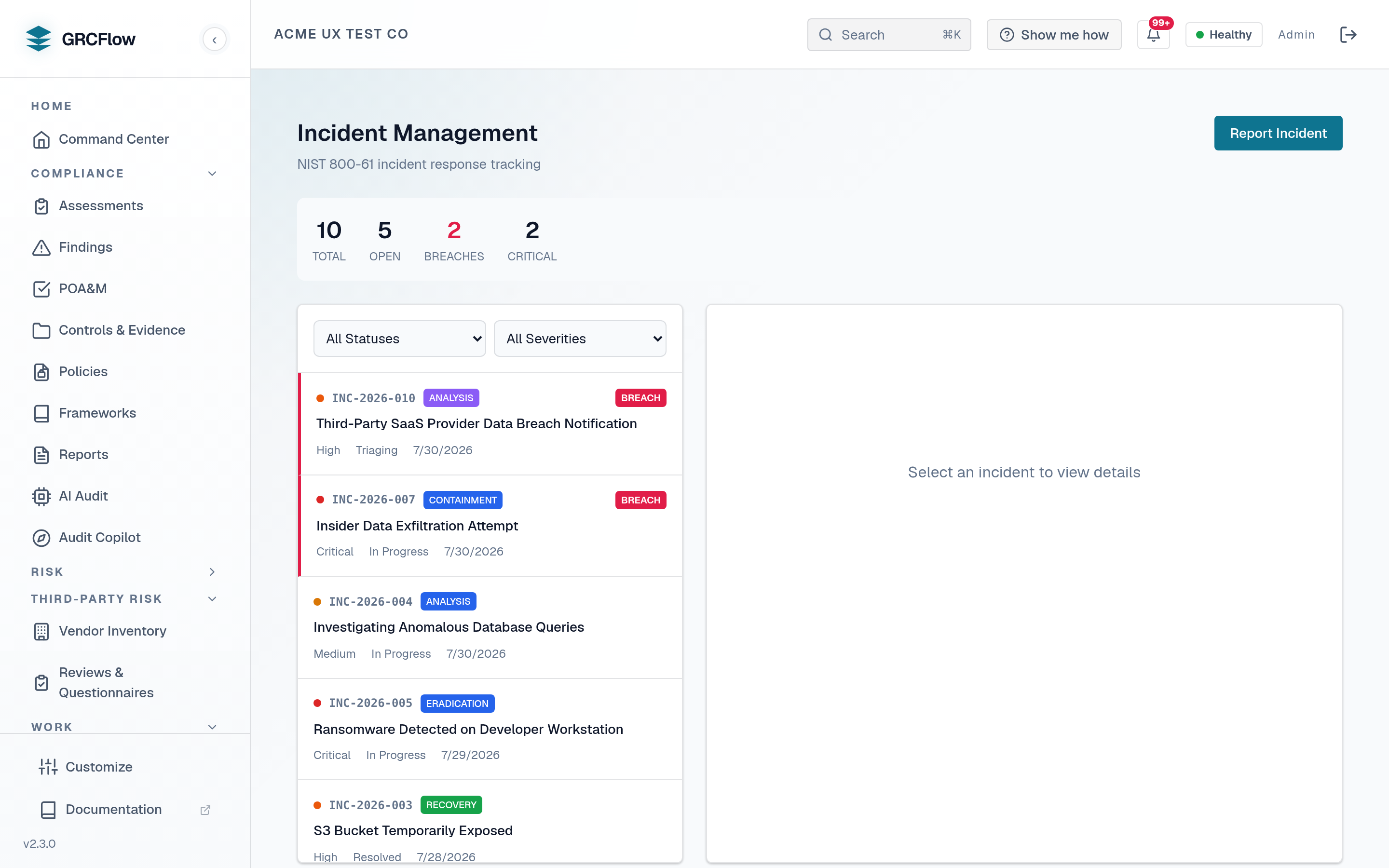Click the Assessments clipboard icon
The height and width of the screenshot is (868, 1389).
pyautogui.click(x=41, y=206)
